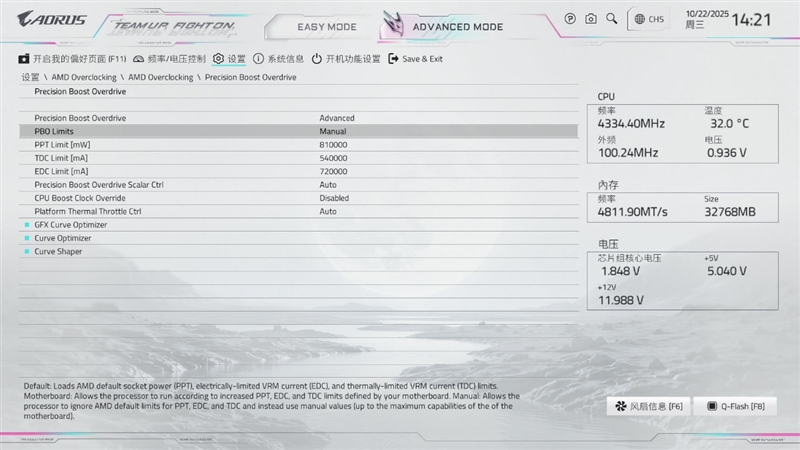The width and height of the screenshot is (800, 450).
Task: Click the Curve Shaper bullet marker
Action: (27, 251)
